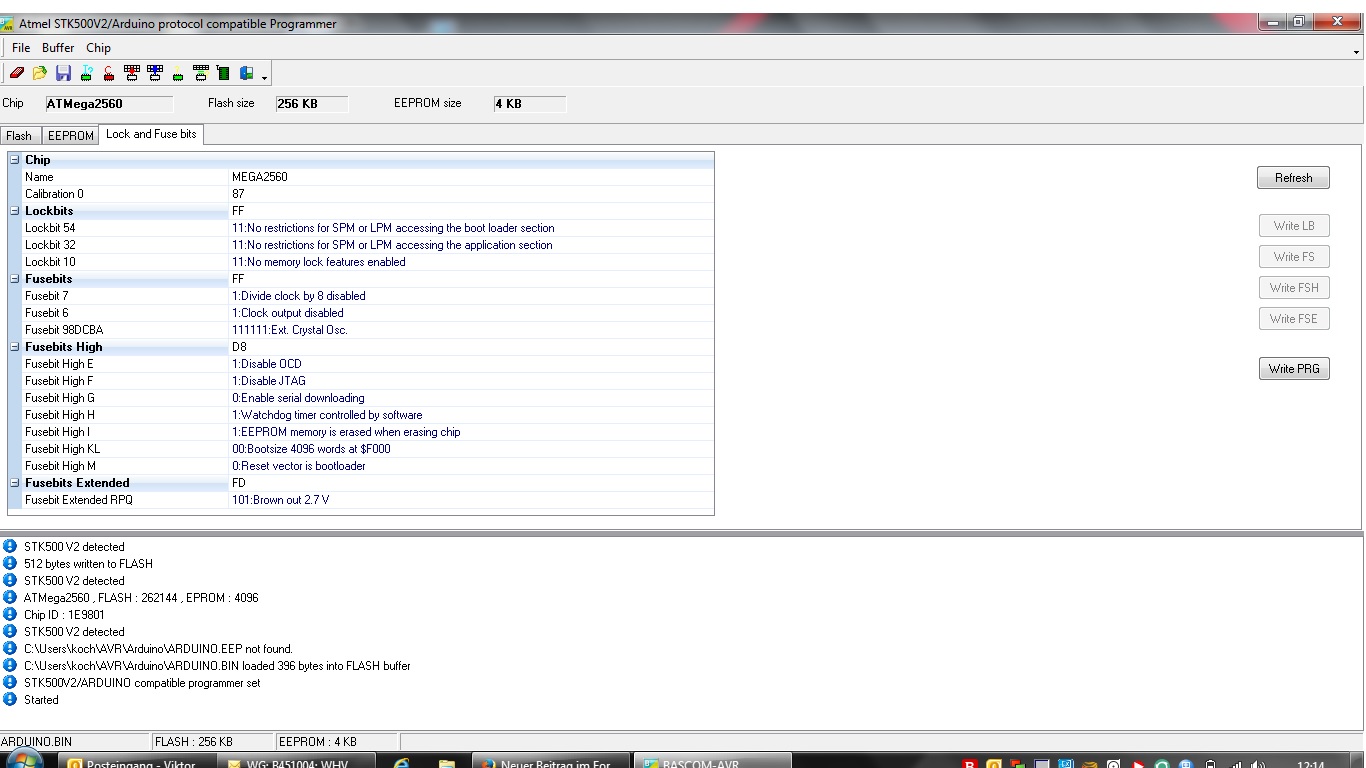1366x768 pixels.
Task: Collapse the Fusebits High group
Action: [15, 347]
